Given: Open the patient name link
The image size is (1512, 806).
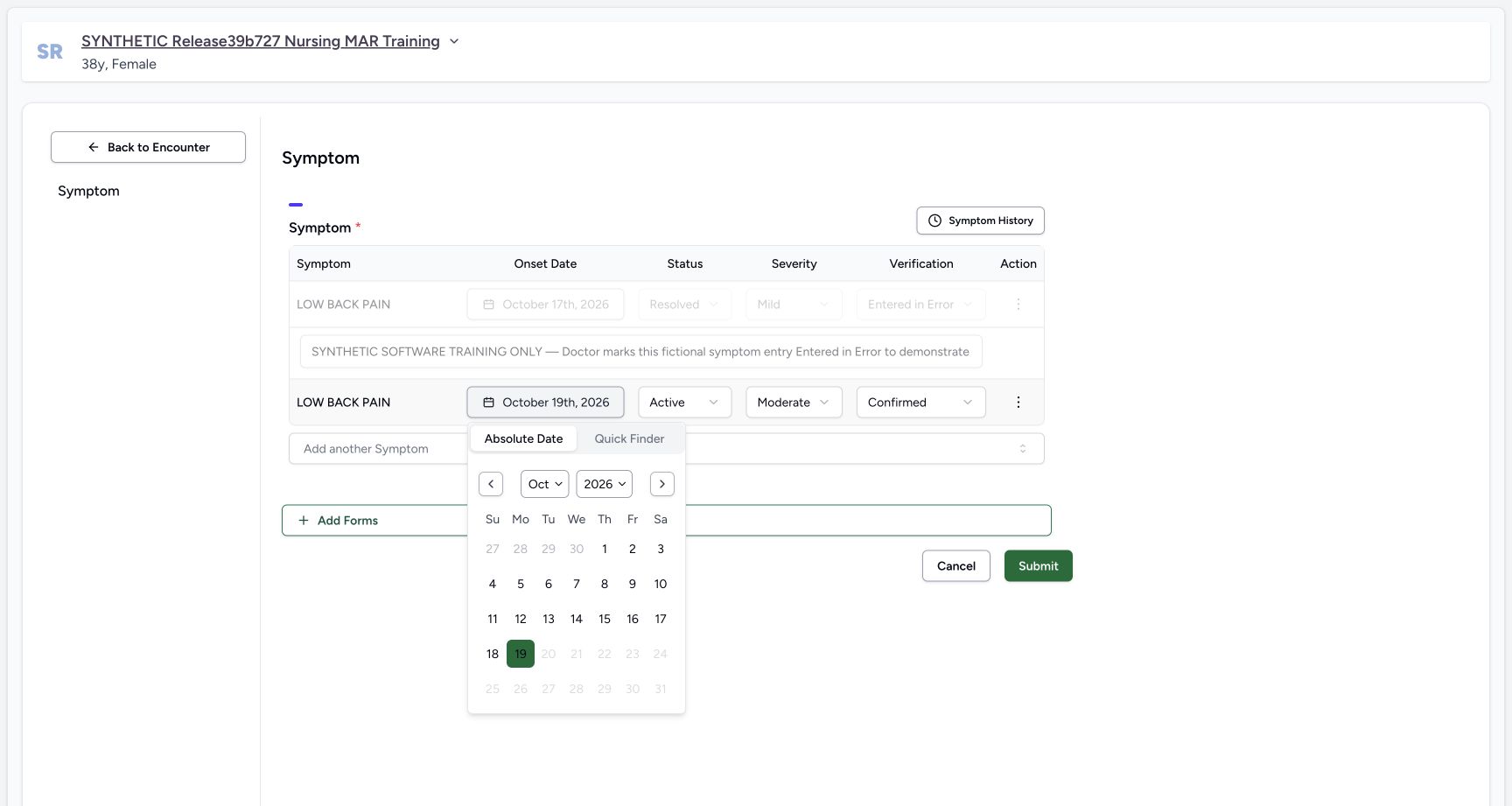Looking at the screenshot, I should click(261, 41).
